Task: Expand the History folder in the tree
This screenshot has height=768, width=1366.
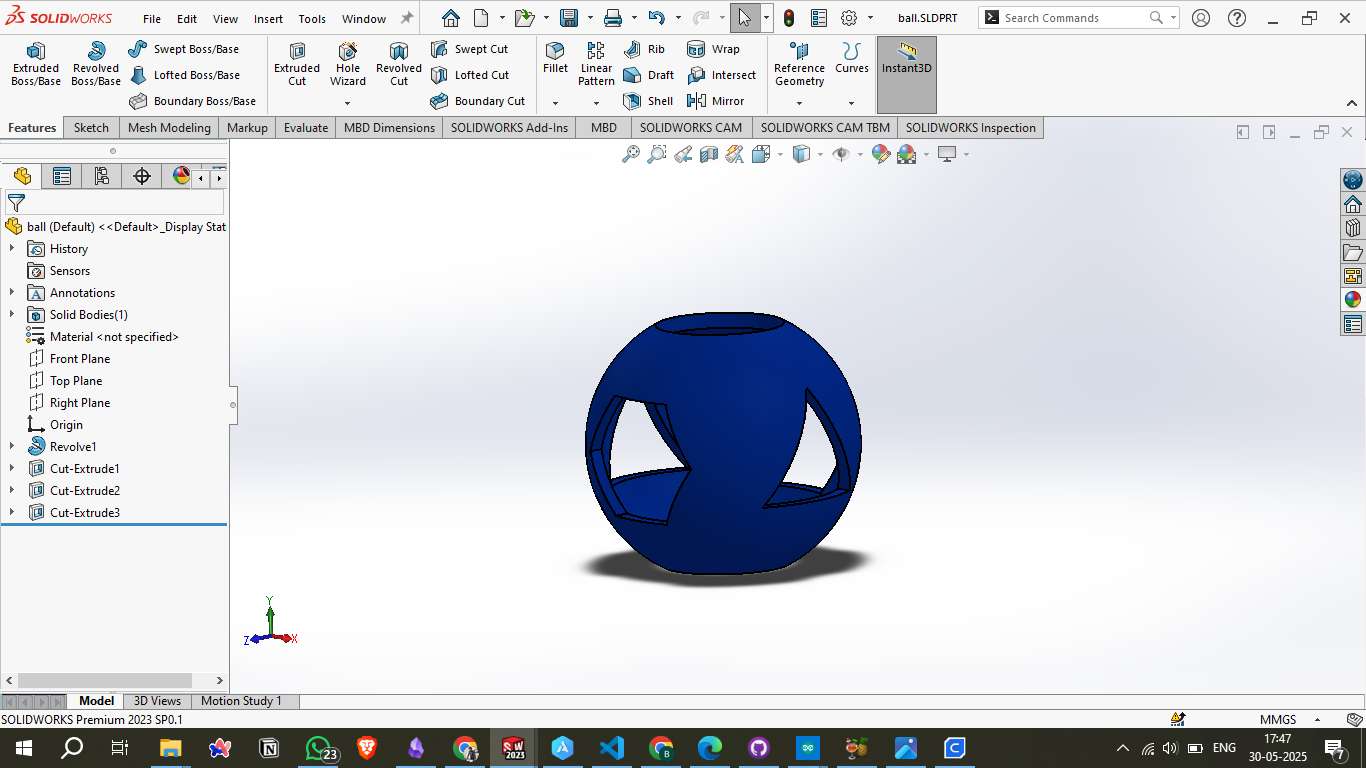Action: click(12, 249)
